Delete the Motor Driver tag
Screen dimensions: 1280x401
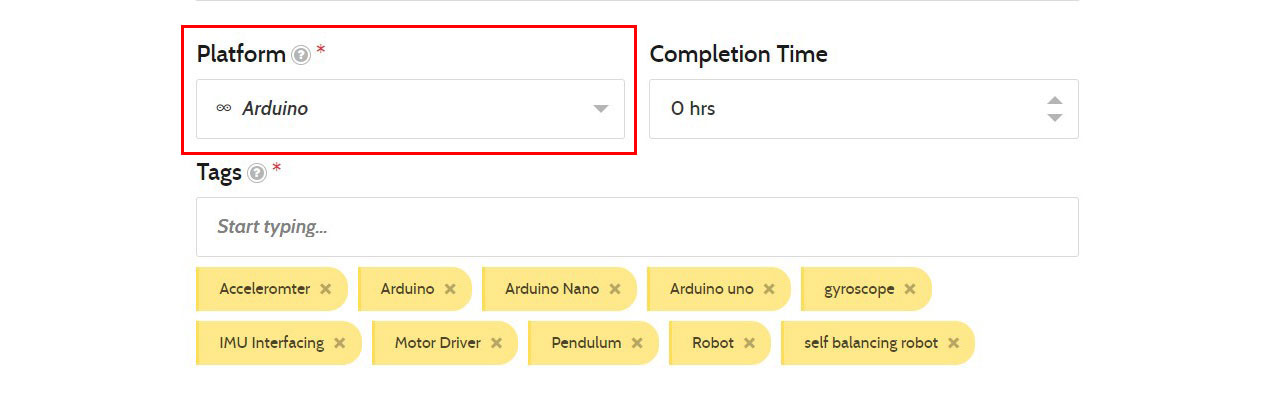[x=496, y=343]
